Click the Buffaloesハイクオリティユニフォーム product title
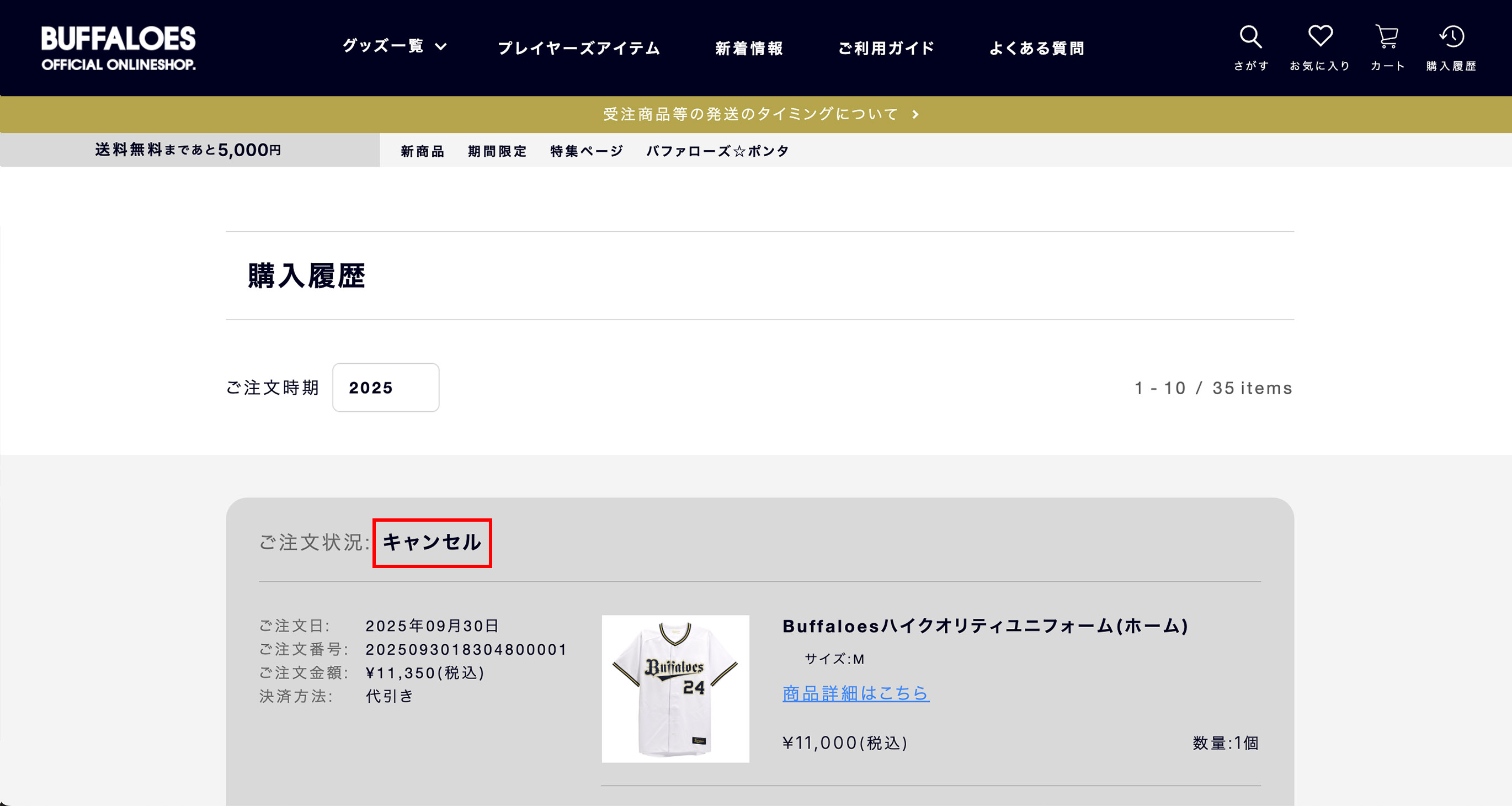The image size is (1512, 806). pos(985,626)
